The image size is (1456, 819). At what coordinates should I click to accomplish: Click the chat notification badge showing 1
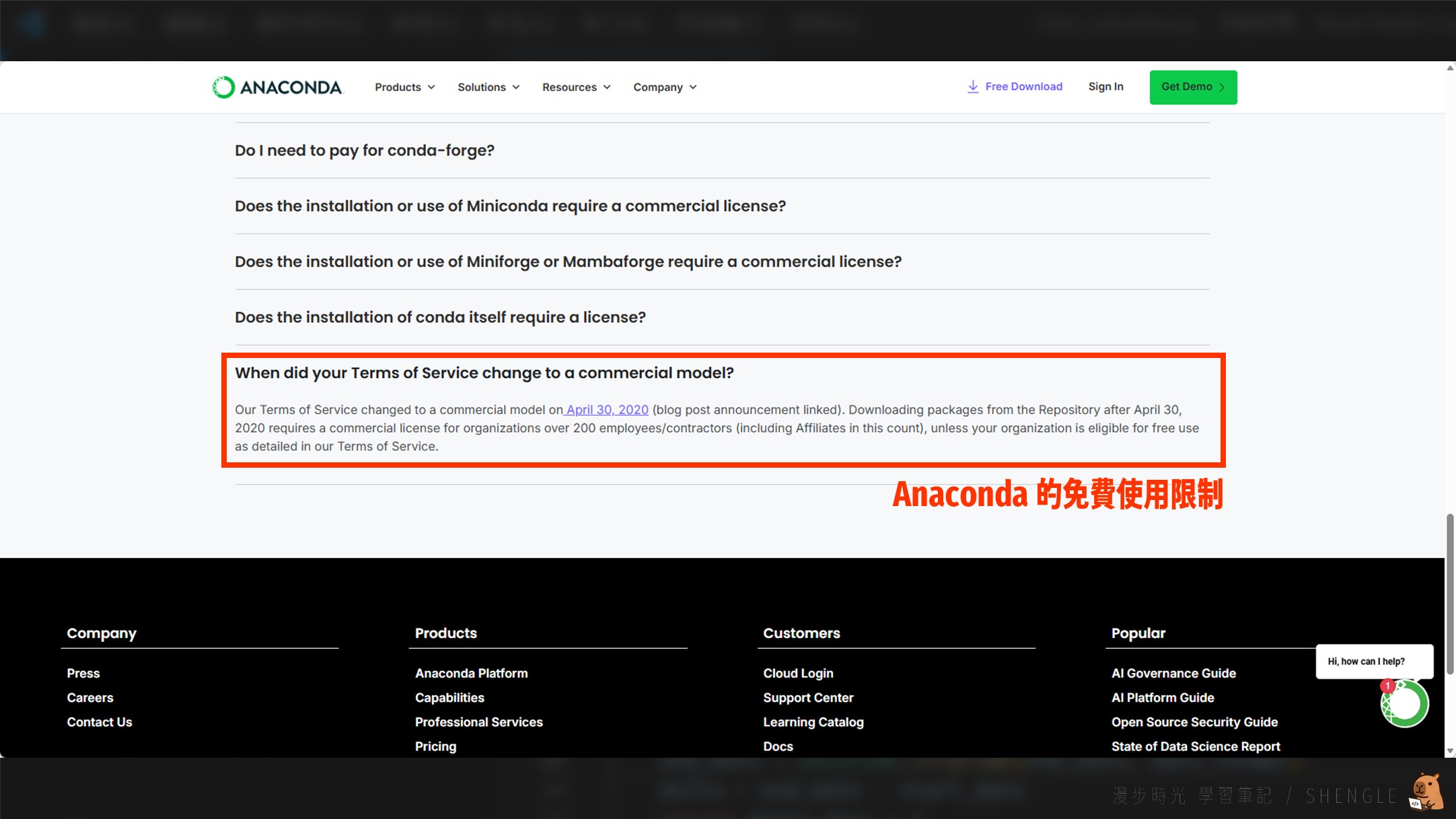tap(1387, 686)
